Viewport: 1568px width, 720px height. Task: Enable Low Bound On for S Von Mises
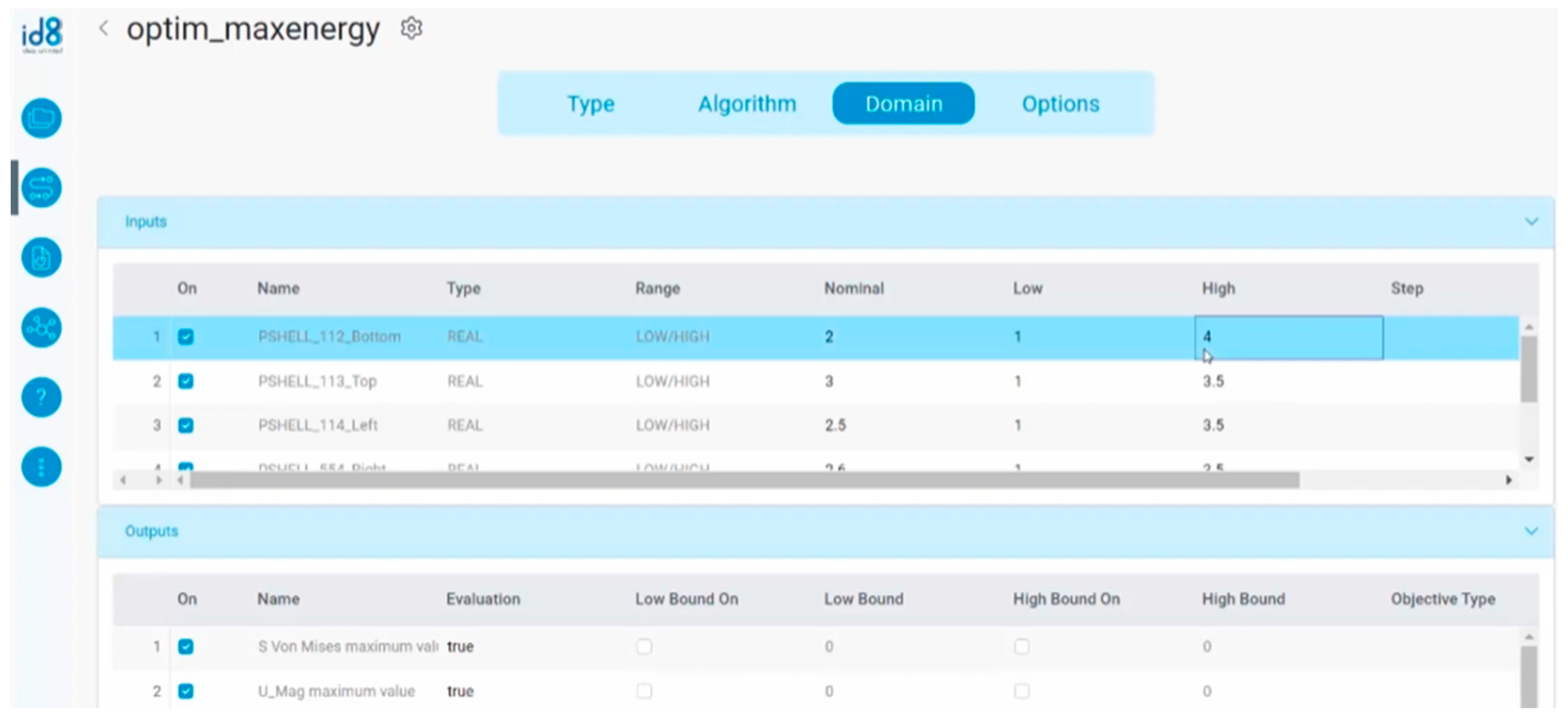(x=644, y=646)
